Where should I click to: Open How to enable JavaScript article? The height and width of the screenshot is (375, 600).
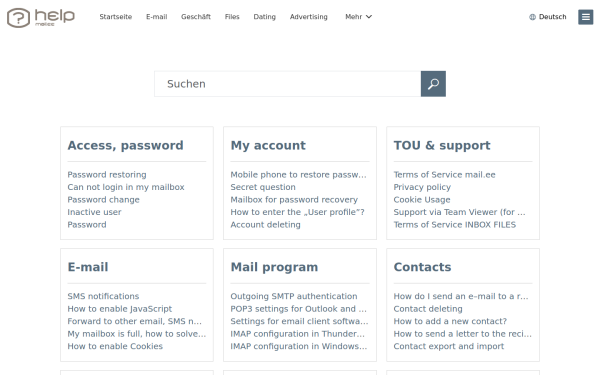[x=120, y=309]
